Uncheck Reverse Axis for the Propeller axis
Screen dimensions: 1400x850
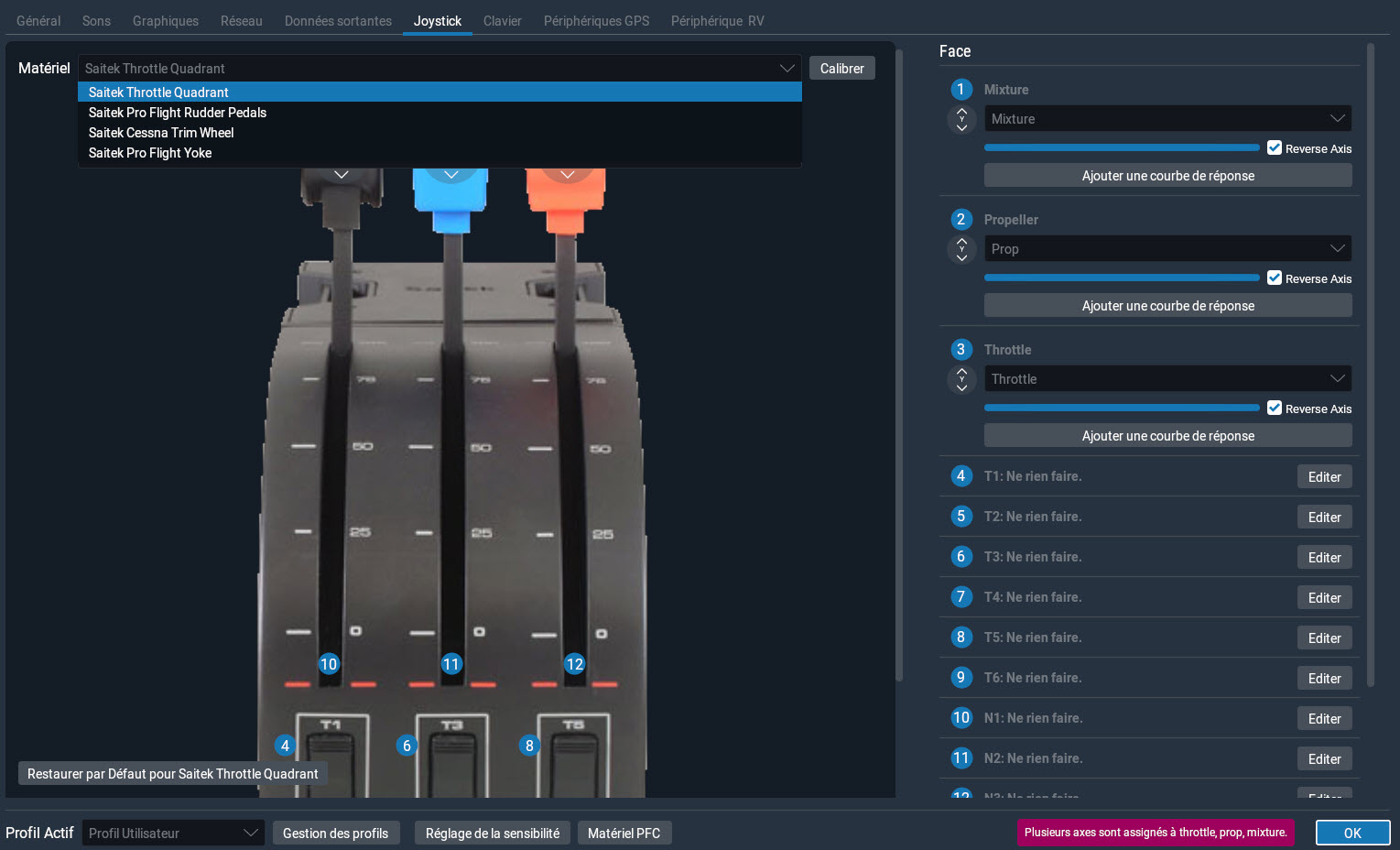click(x=1275, y=278)
